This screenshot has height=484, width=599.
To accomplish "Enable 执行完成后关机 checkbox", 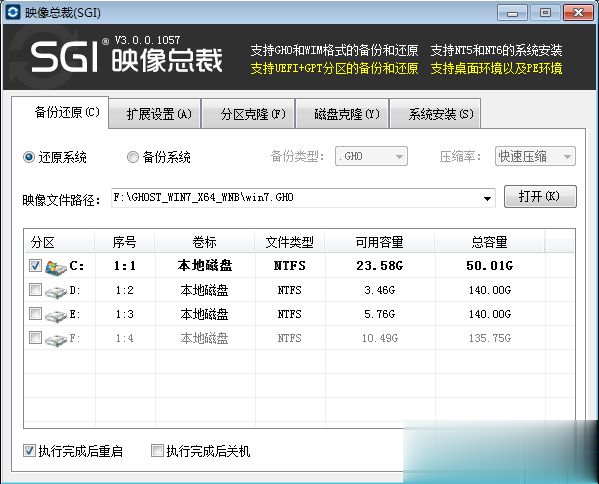I will click(x=157, y=451).
